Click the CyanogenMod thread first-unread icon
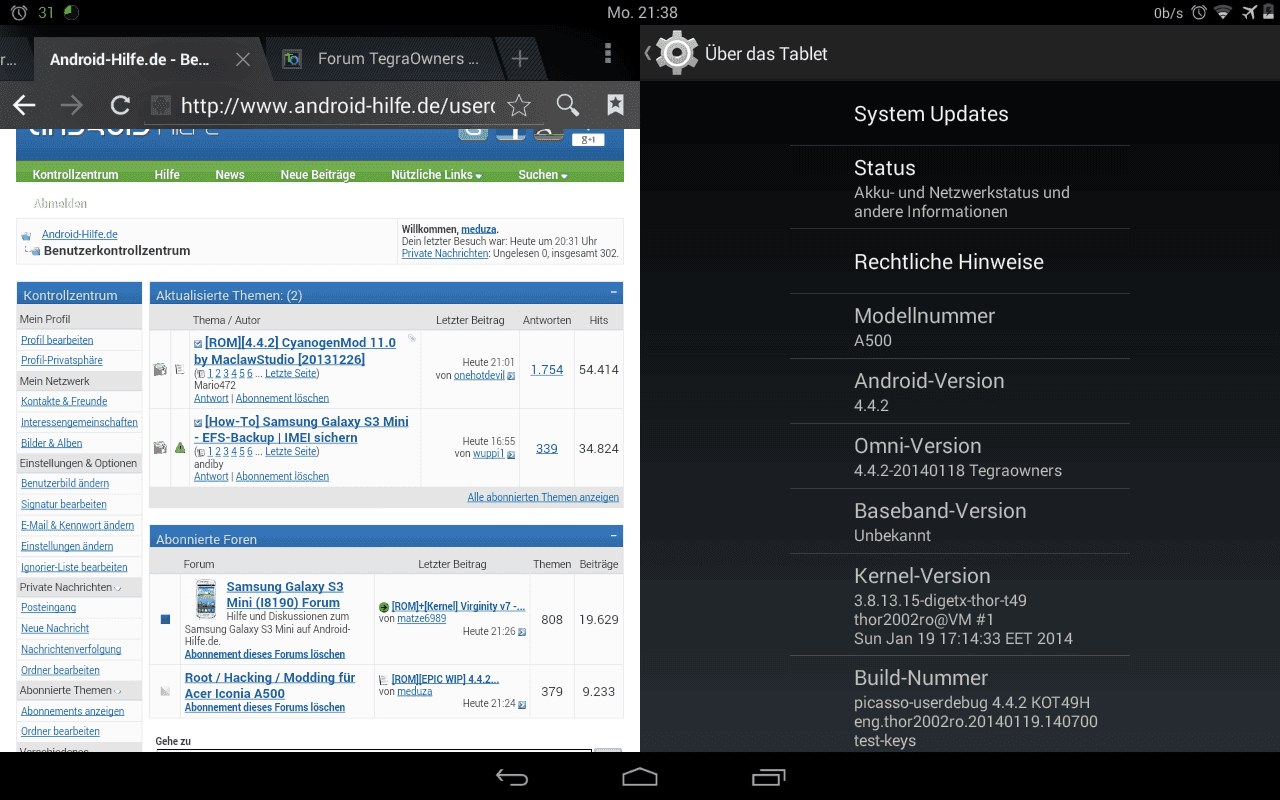 198,343
